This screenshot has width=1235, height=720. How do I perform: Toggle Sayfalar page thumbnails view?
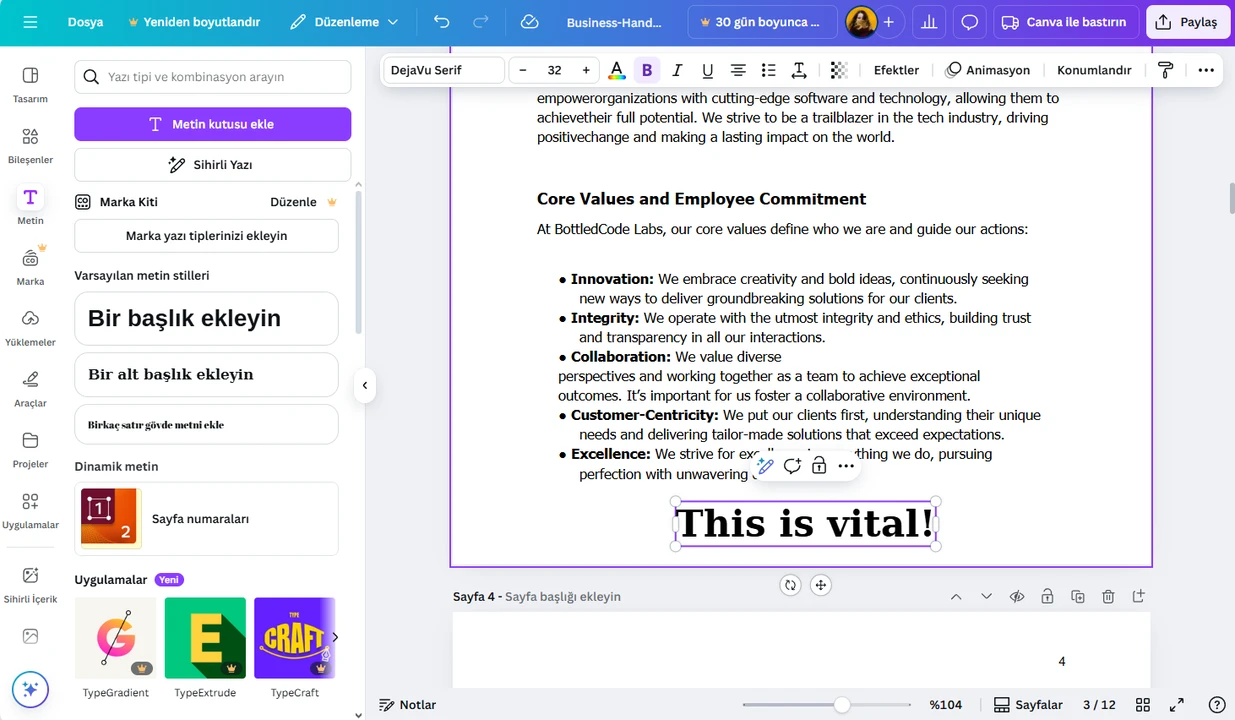click(1028, 705)
